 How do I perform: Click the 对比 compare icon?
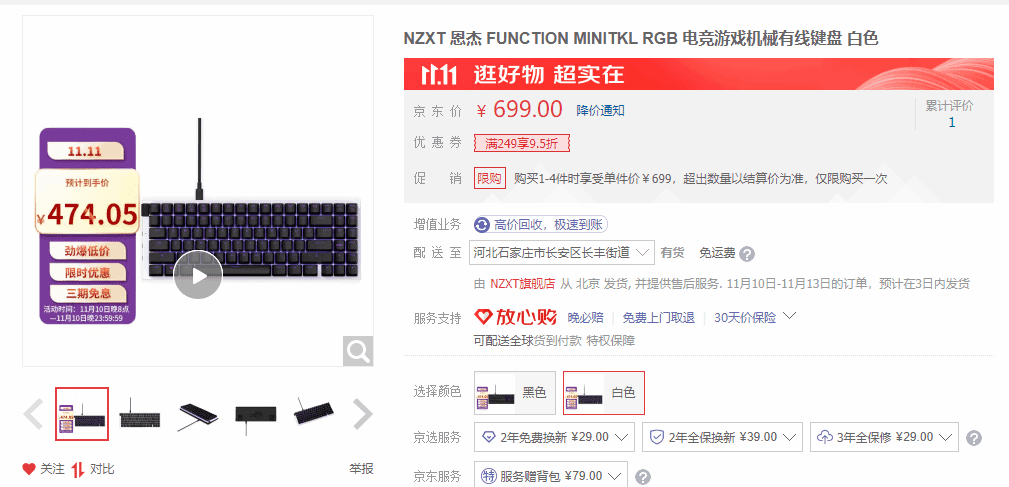(78, 469)
